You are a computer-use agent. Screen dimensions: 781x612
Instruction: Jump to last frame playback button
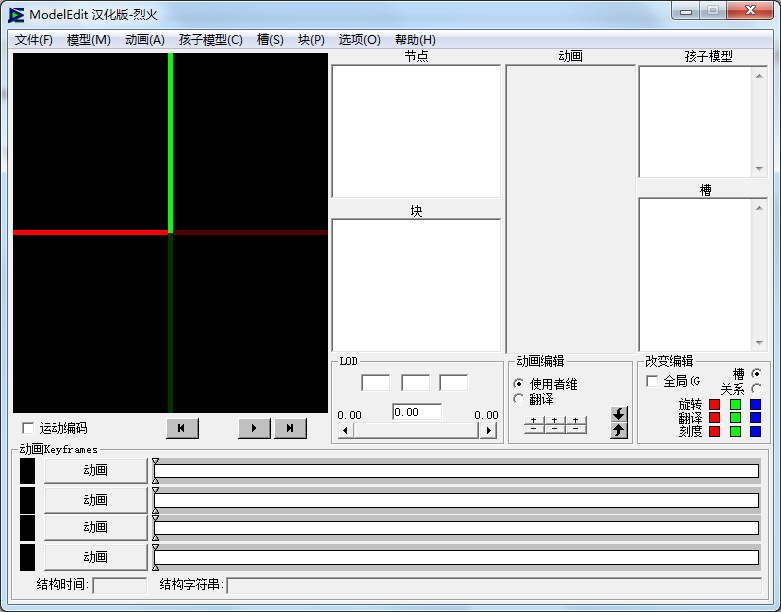tap(290, 428)
